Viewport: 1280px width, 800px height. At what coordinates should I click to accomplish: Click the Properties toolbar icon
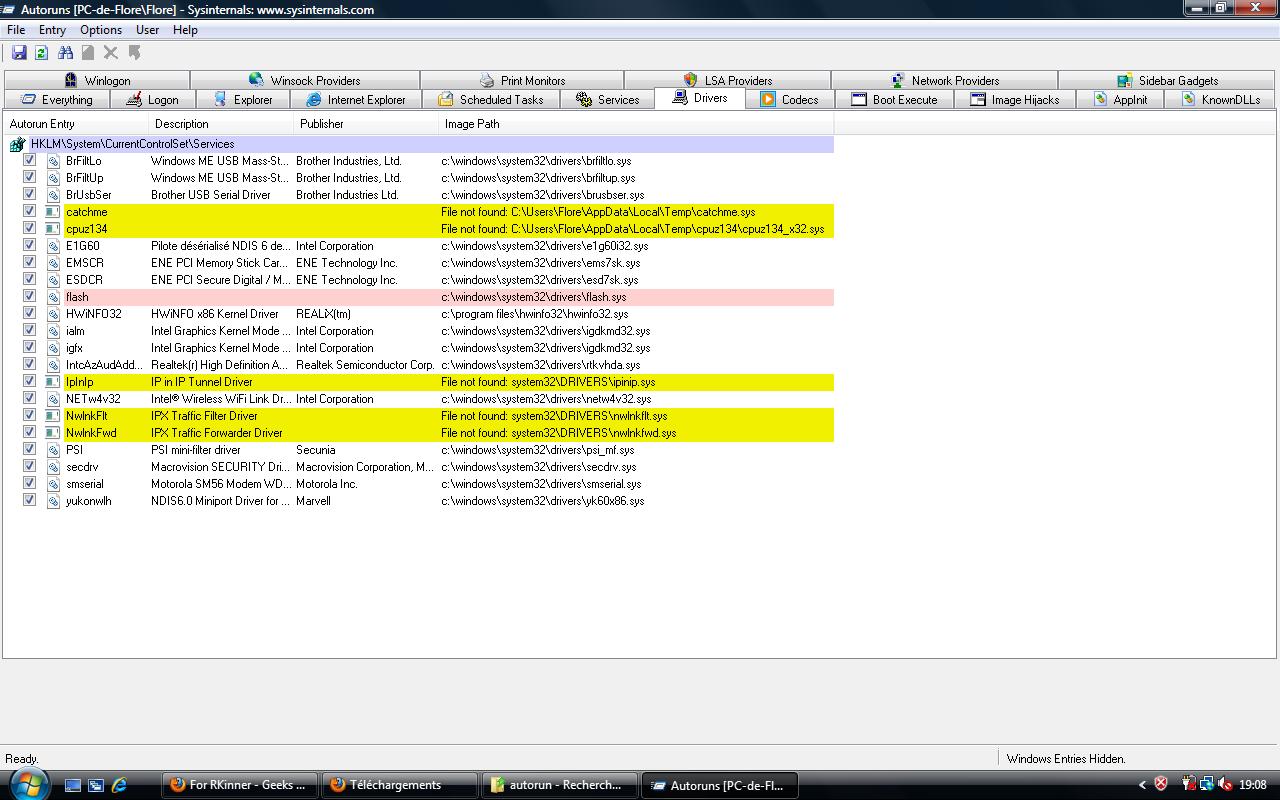[x=88, y=52]
